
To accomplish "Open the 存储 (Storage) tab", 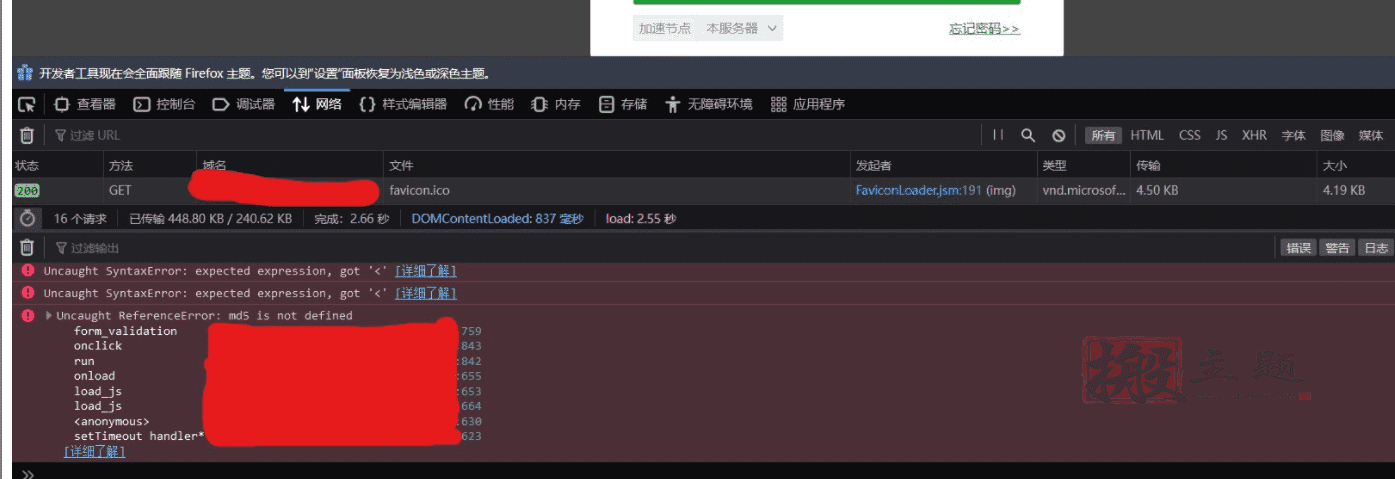I will coord(622,104).
